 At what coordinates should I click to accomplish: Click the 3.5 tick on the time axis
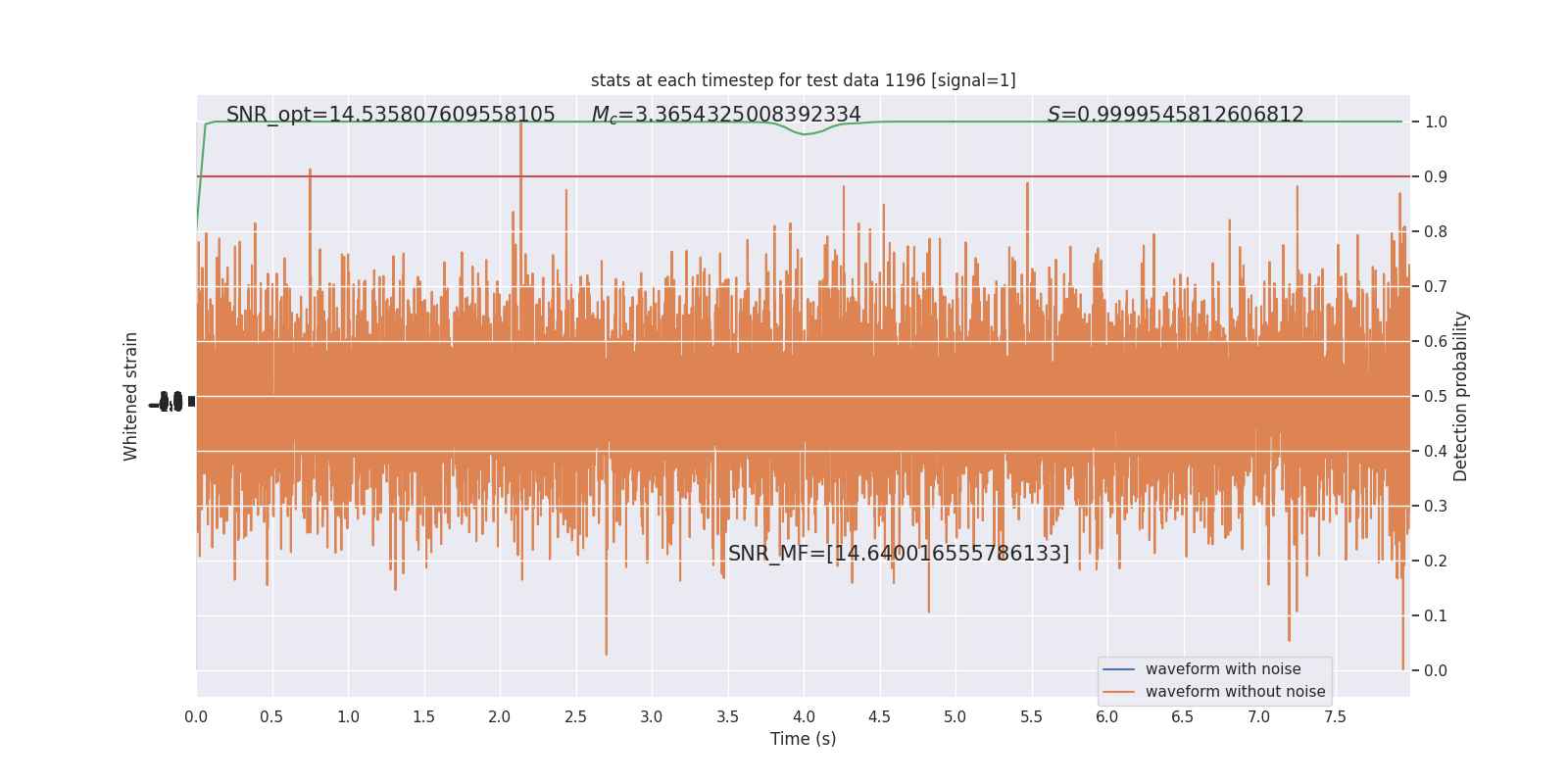pos(727,716)
